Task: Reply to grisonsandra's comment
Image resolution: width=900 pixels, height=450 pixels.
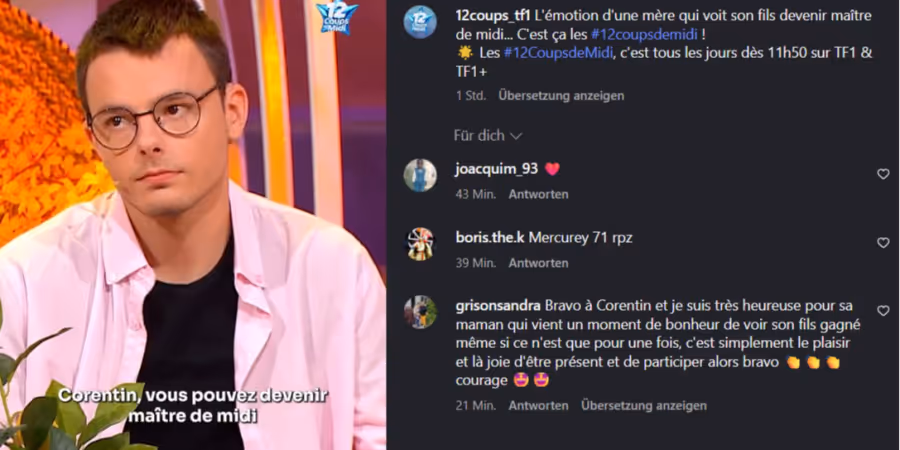Action: 538,406
